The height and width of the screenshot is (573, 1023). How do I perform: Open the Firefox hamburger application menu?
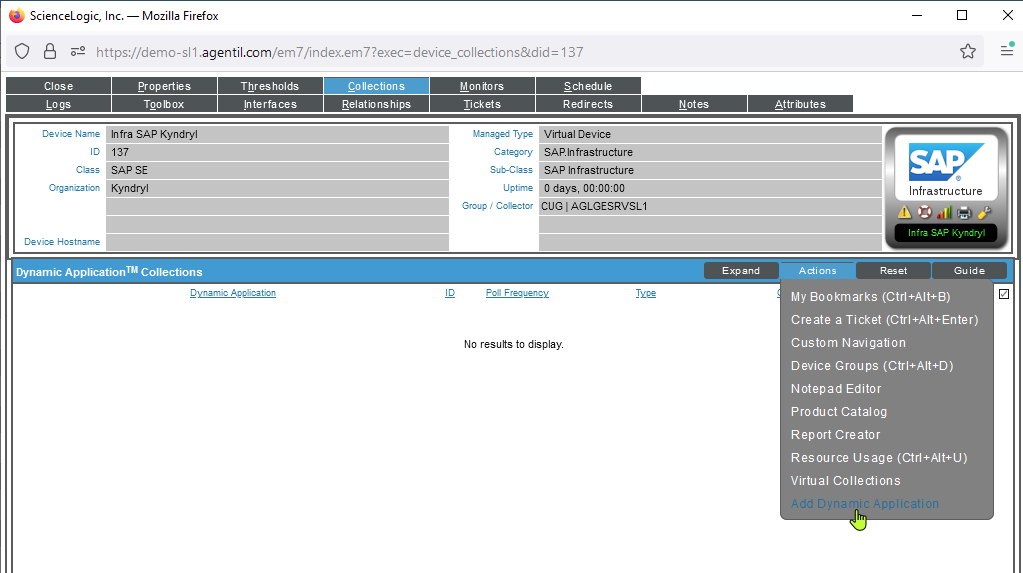point(1006,51)
